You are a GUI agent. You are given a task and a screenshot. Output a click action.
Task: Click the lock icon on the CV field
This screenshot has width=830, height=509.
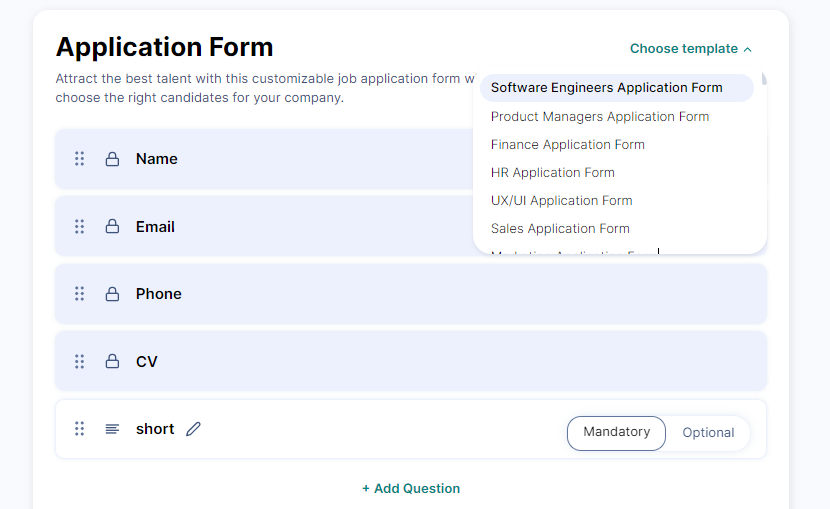[112, 362]
